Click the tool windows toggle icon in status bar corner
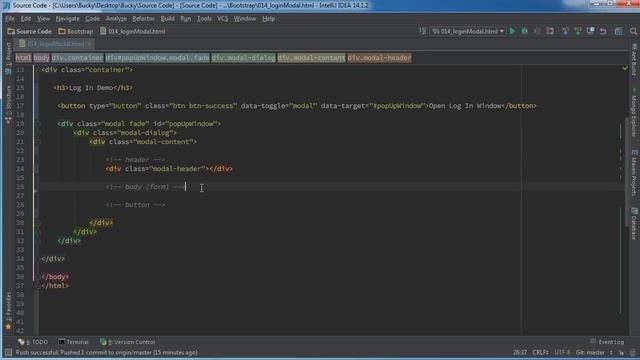640x360 pixels. 8,352
